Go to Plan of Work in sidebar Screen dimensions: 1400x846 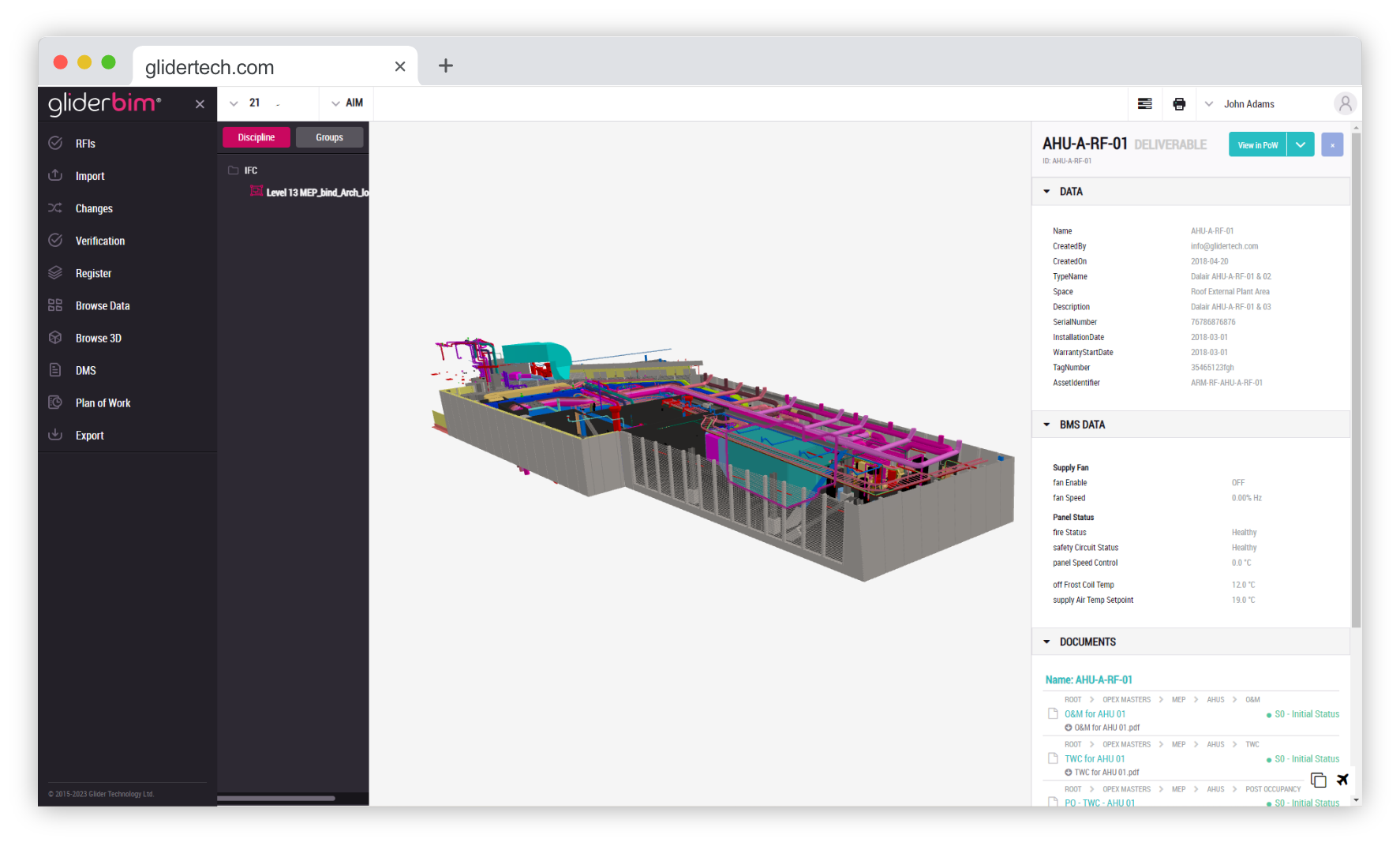(x=103, y=402)
